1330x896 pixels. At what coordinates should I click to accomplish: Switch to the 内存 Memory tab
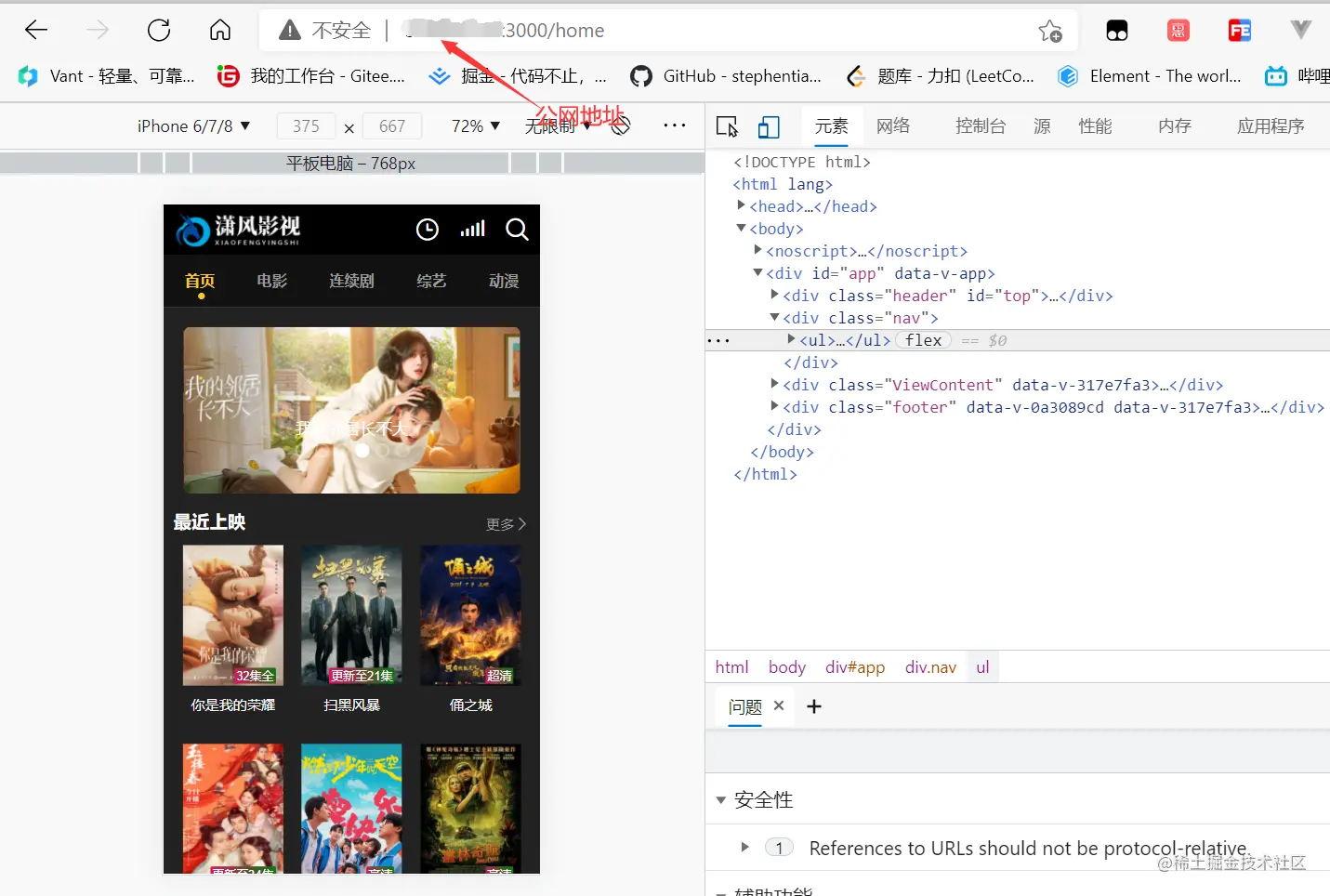[1175, 125]
